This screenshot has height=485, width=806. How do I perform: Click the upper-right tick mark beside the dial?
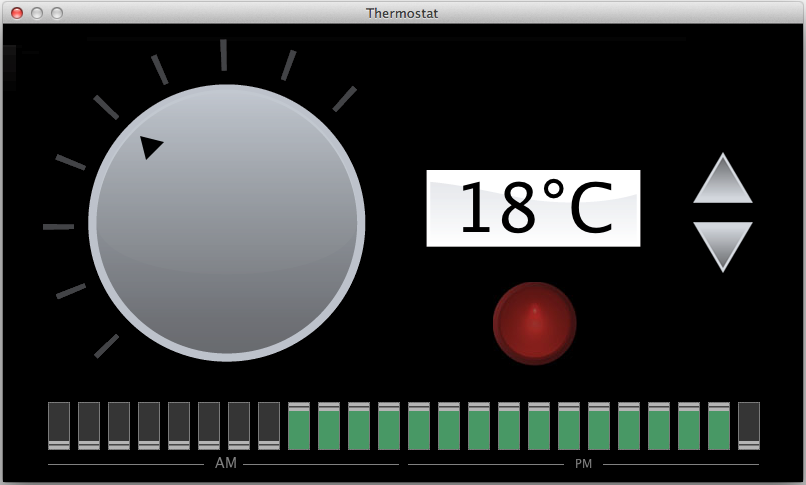coord(344,99)
